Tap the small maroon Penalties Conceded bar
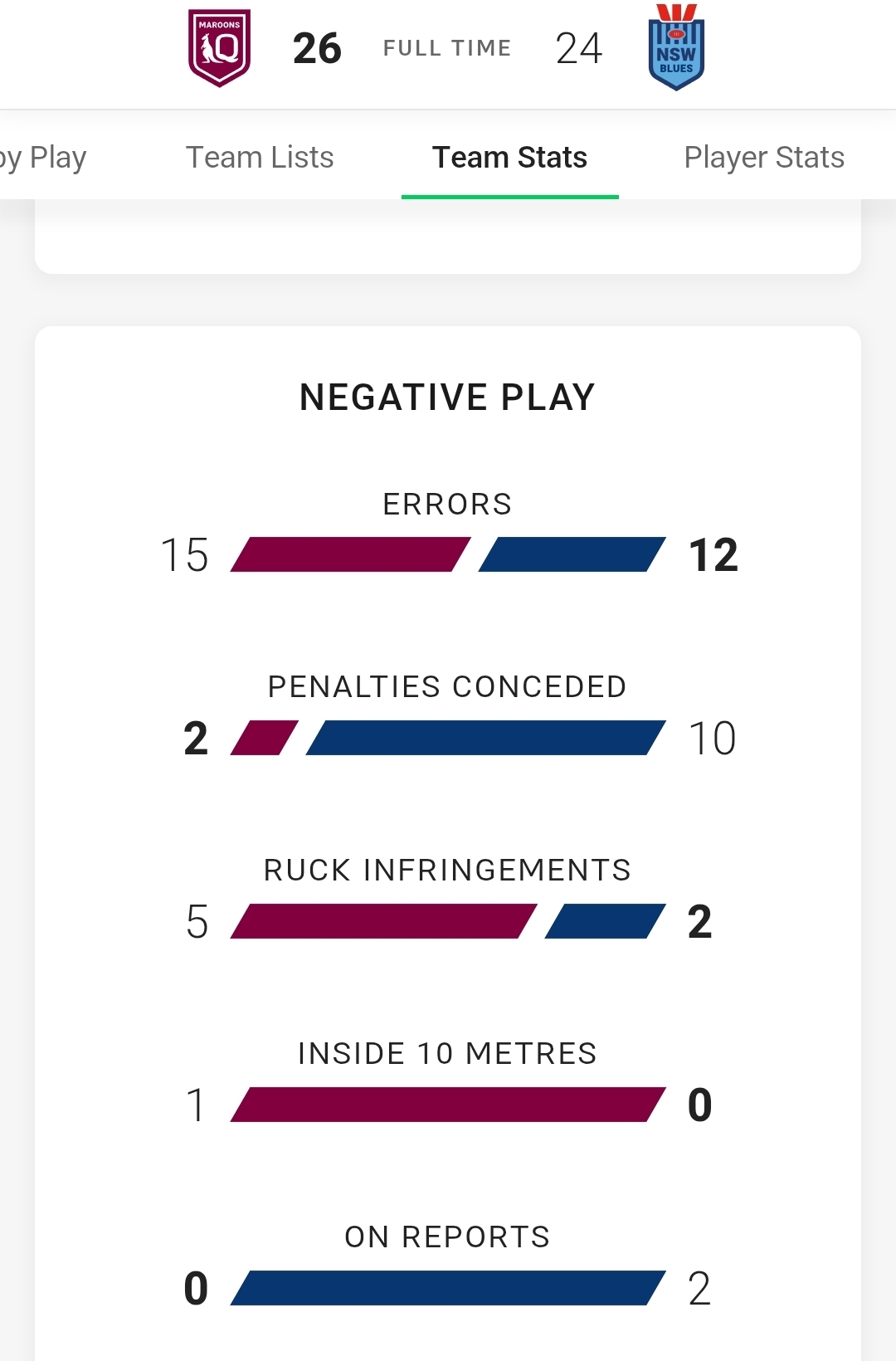Image resolution: width=896 pixels, height=1361 pixels. (264, 738)
